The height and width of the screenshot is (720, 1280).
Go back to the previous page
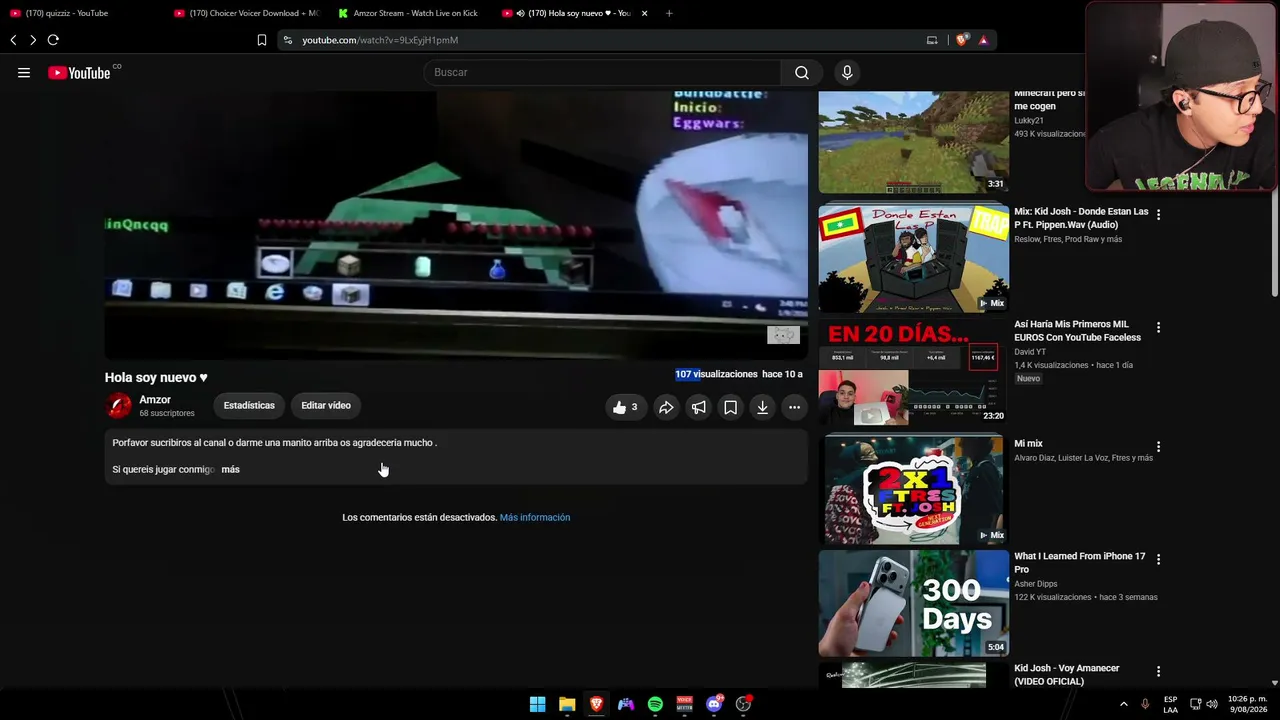[x=13, y=40]
